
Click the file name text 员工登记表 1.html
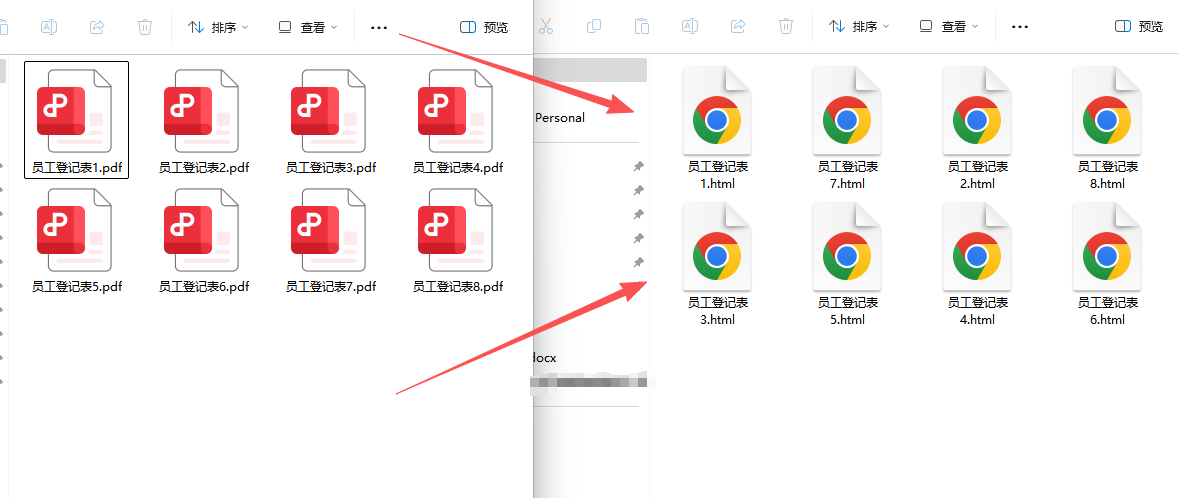pos(717,175)
